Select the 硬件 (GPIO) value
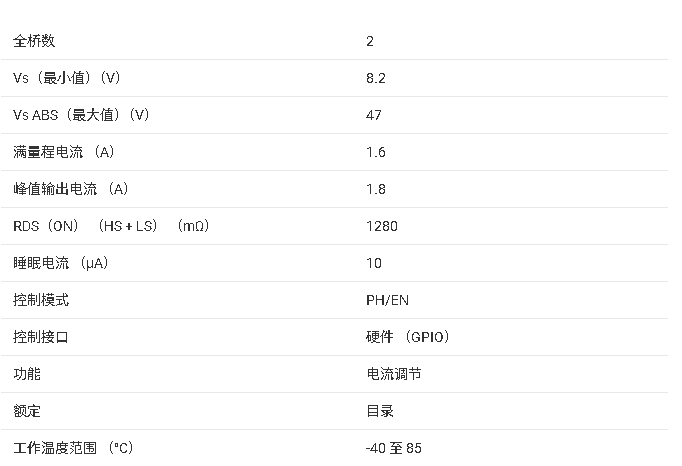The height and width of the screenshot is (466, 682). coord(408,337)
